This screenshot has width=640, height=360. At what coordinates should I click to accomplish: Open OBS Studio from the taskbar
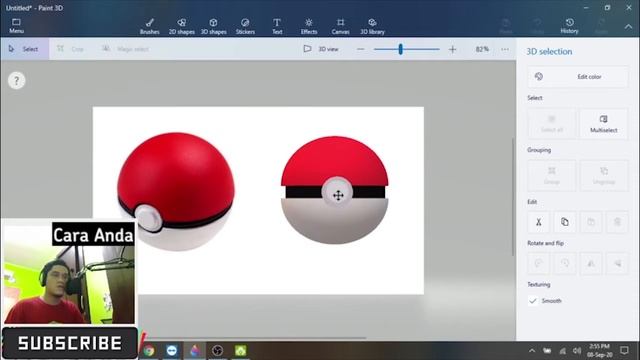[218, 351]
